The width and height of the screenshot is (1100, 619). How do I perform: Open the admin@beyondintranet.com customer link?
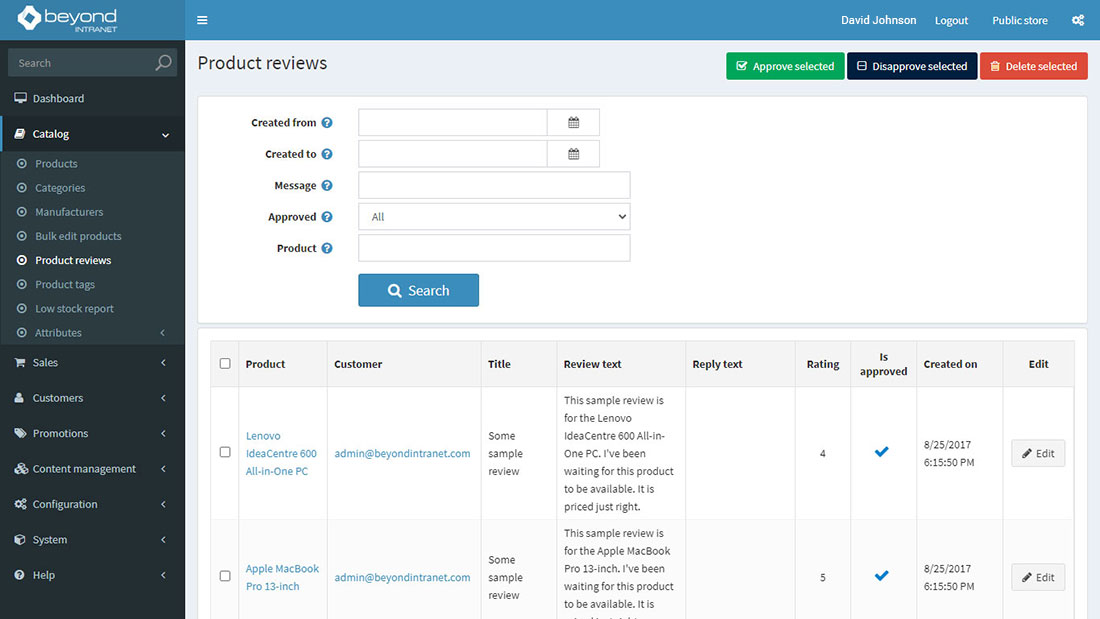tap(401, 452)
